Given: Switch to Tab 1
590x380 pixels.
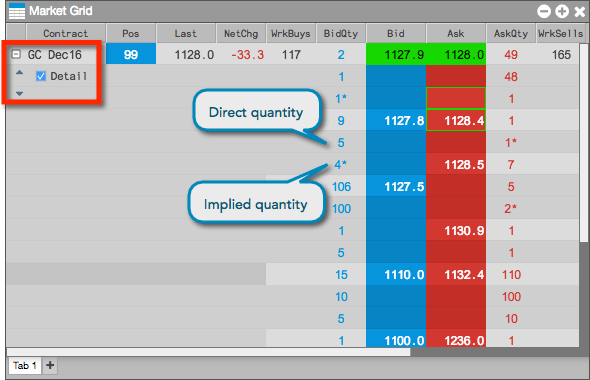Looking at the screenshot, I should (24, 365).
